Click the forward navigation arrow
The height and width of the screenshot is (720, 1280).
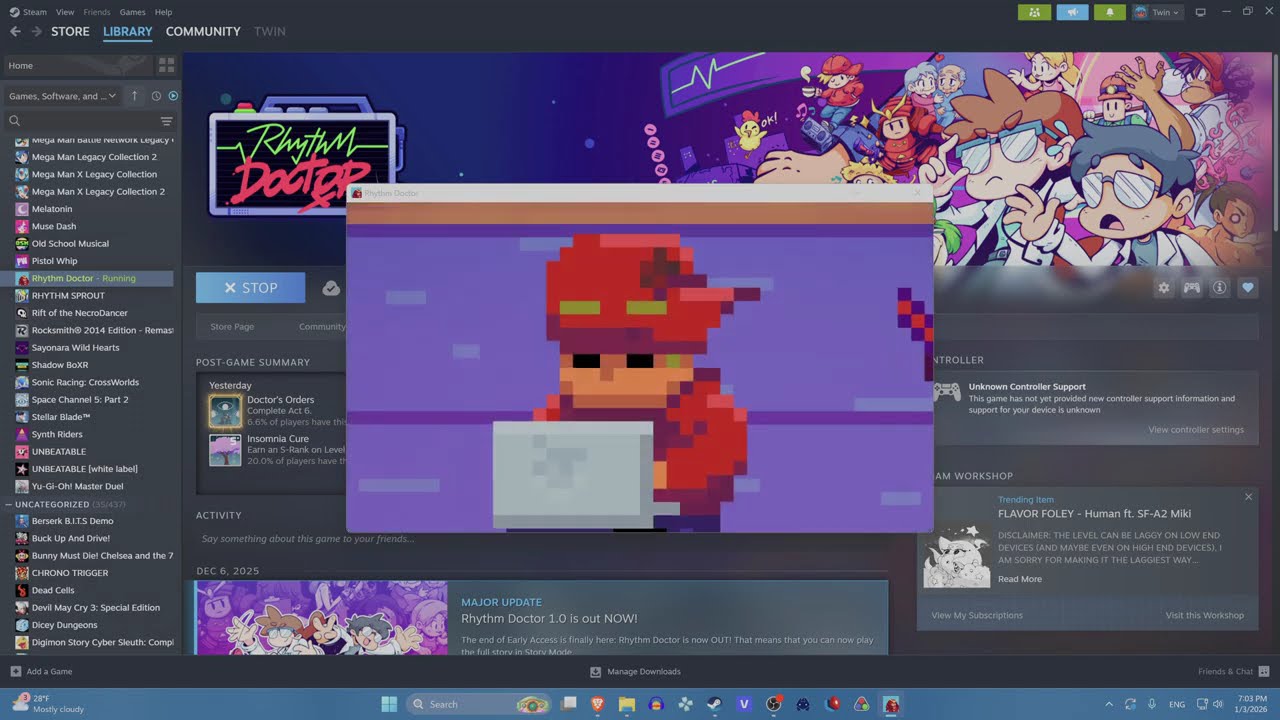36,32
